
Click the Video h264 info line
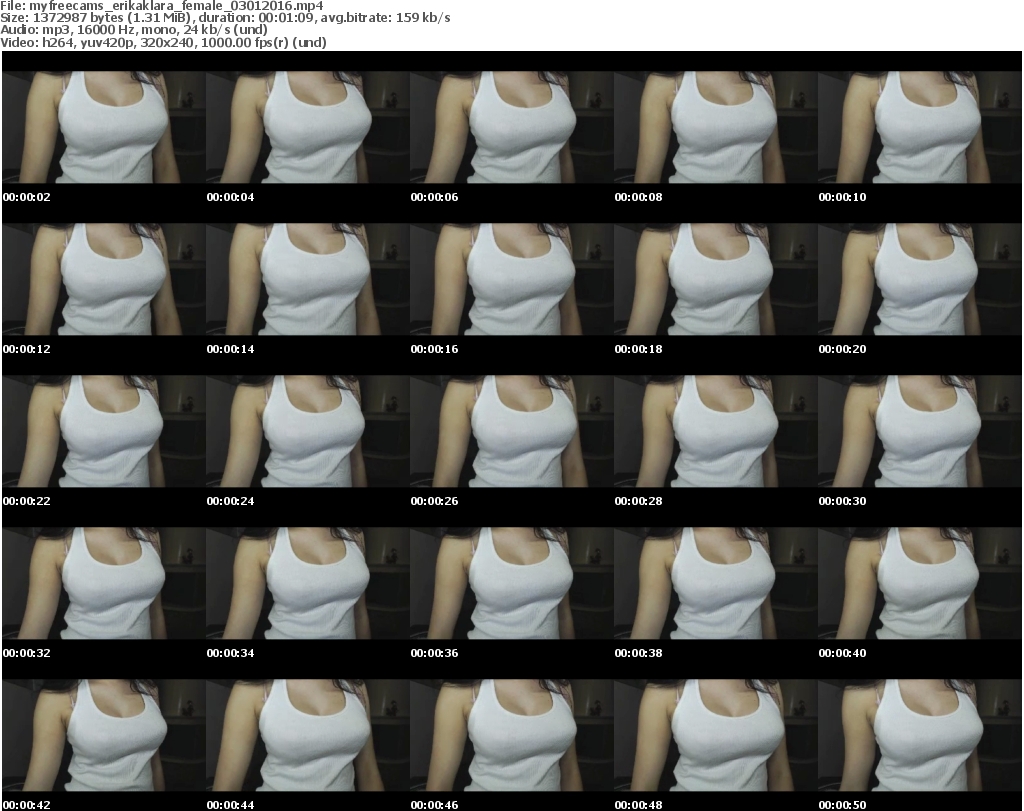point(163,42)
